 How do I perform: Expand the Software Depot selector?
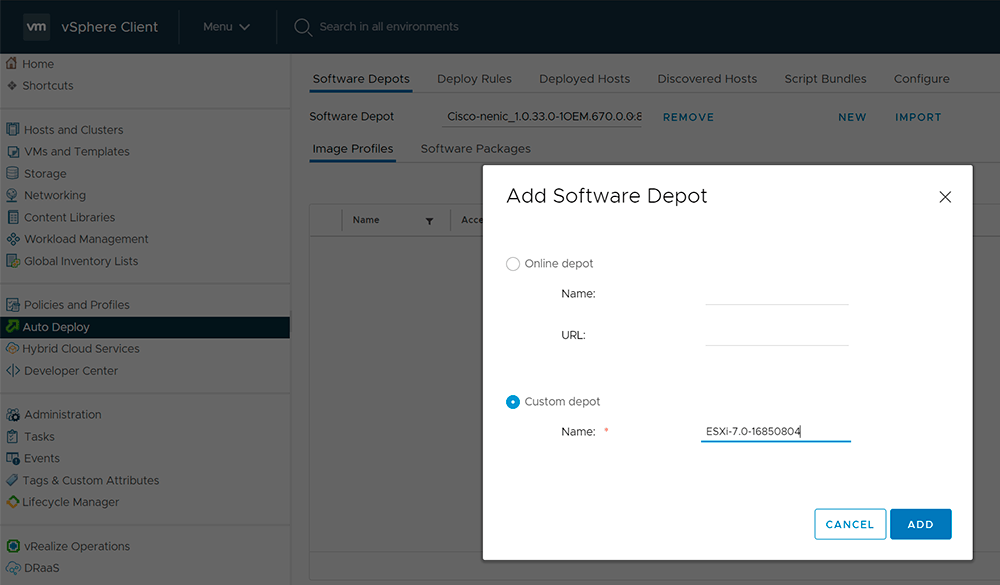coord(543,117)
